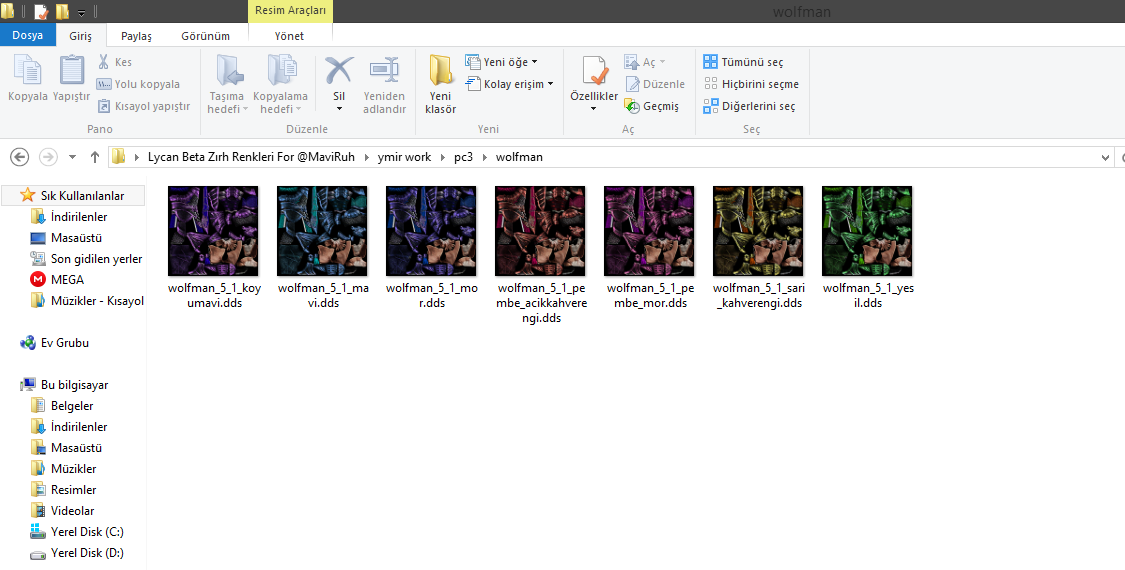The image size is (1125, 570).
Task: Open İndirilenler under Bu bilgisayar
Action: click(79, 426)
